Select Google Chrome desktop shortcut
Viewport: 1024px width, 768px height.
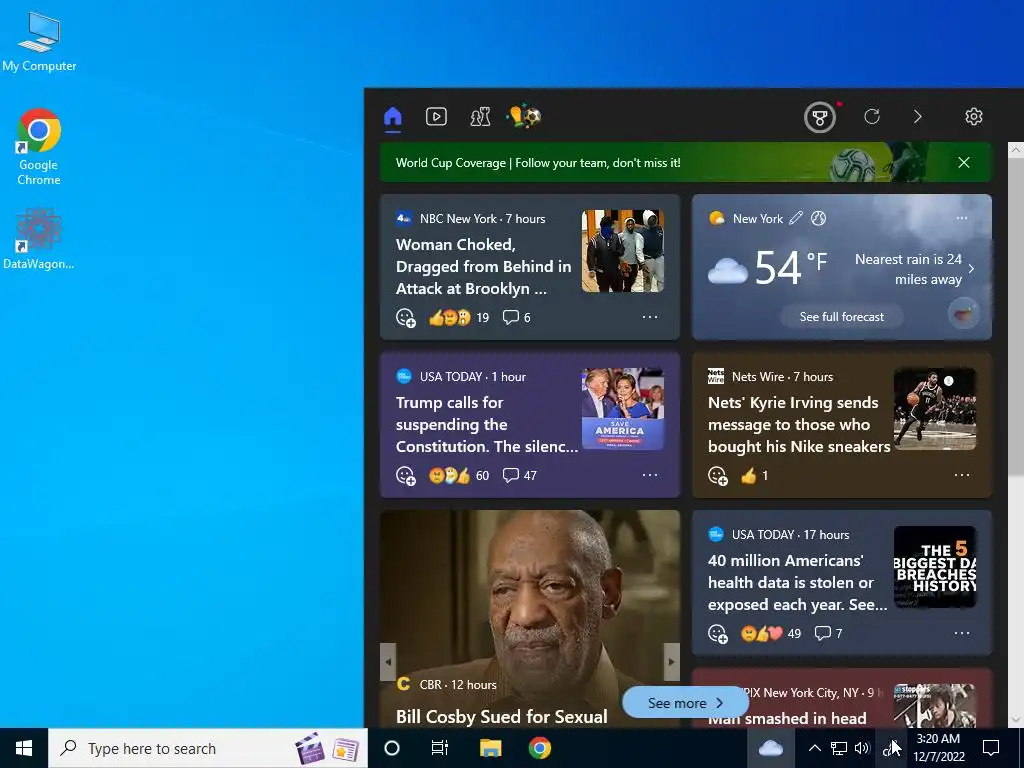(39, 148)
